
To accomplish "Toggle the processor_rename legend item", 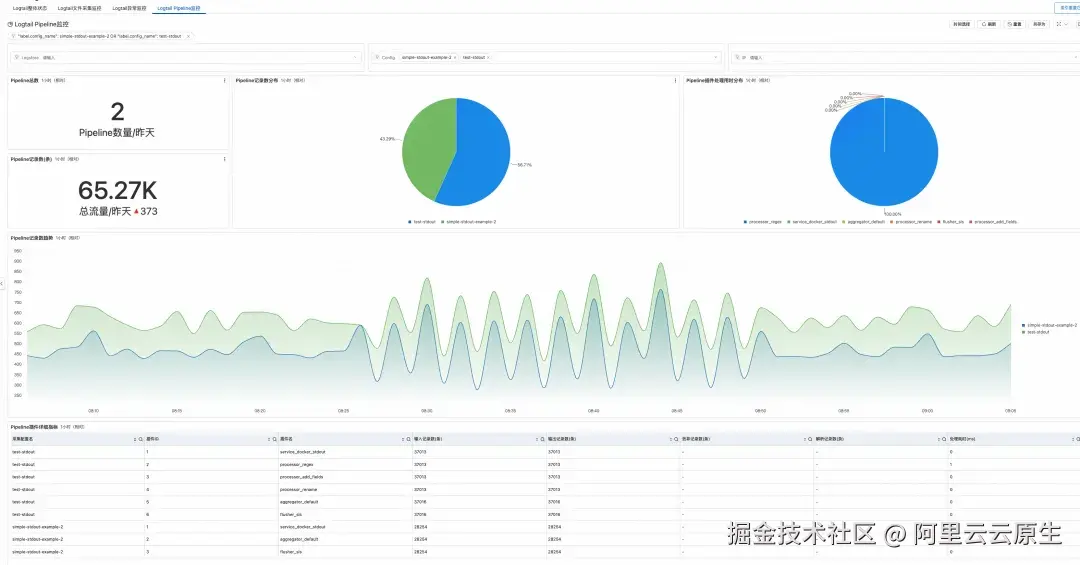I will pos(911,222).
